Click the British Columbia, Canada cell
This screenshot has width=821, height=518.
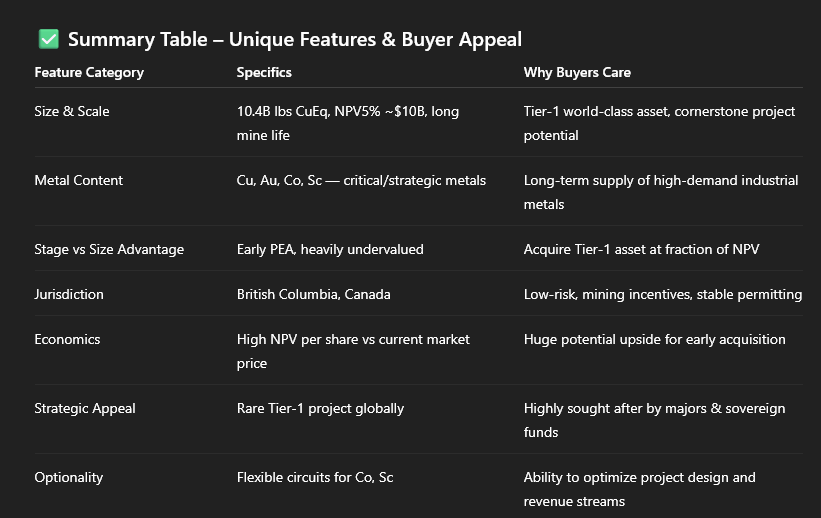coord(313,295)
